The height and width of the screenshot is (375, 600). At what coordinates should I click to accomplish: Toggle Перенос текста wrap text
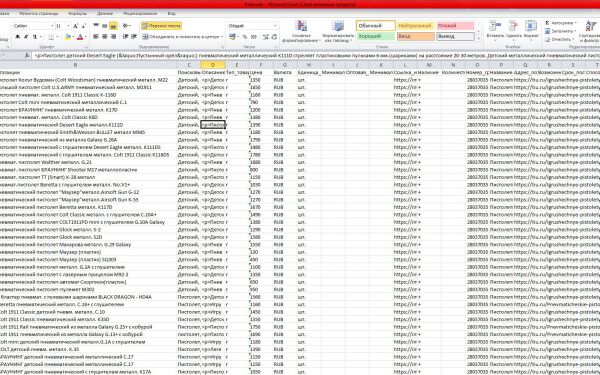click(x=161, y=26)
